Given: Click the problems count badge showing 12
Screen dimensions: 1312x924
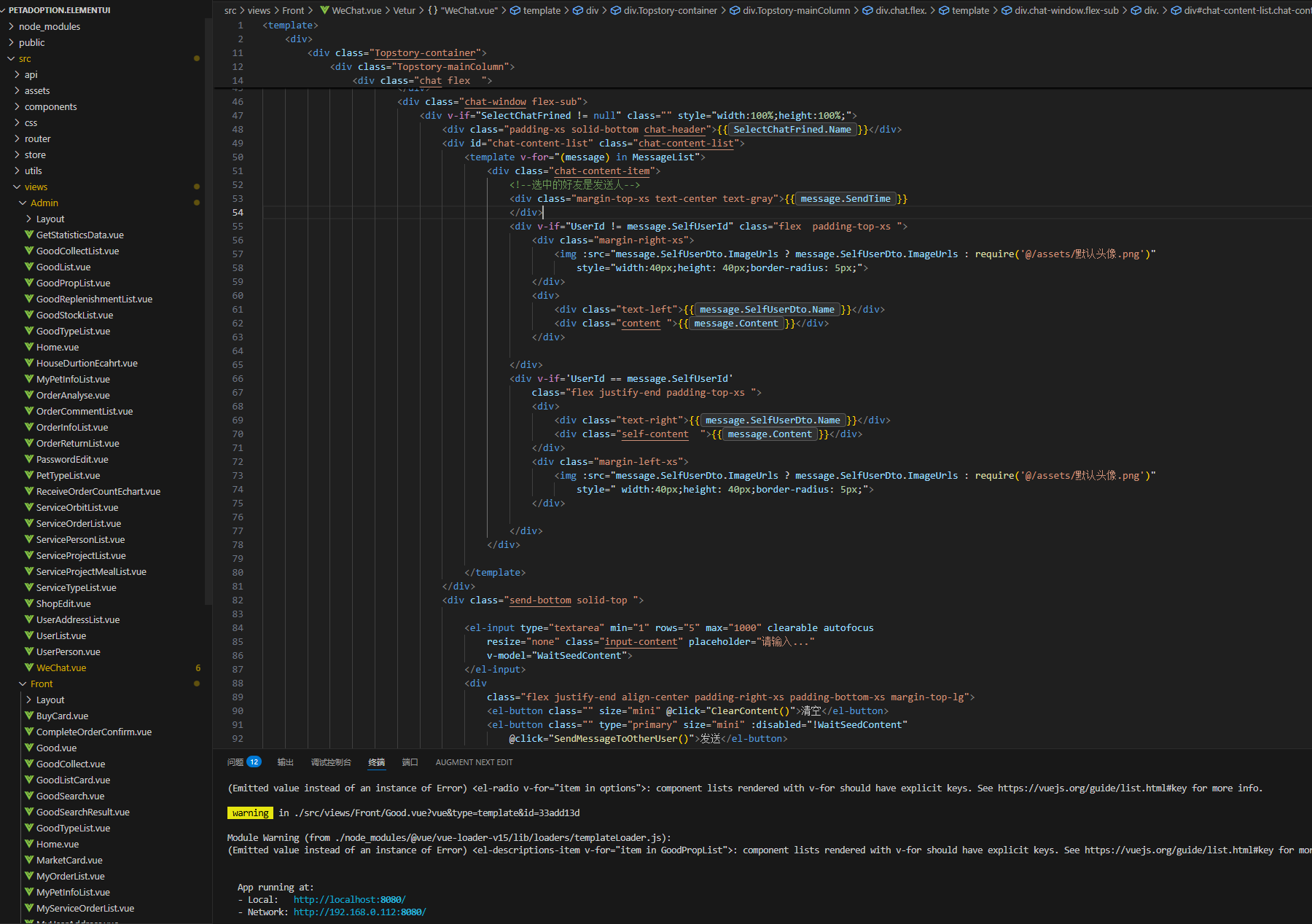Looking at the screenshot, I should point(254,762).
